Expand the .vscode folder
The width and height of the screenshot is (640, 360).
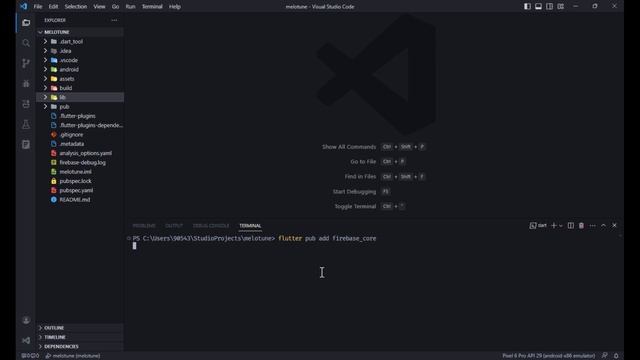tap(80, 60)
